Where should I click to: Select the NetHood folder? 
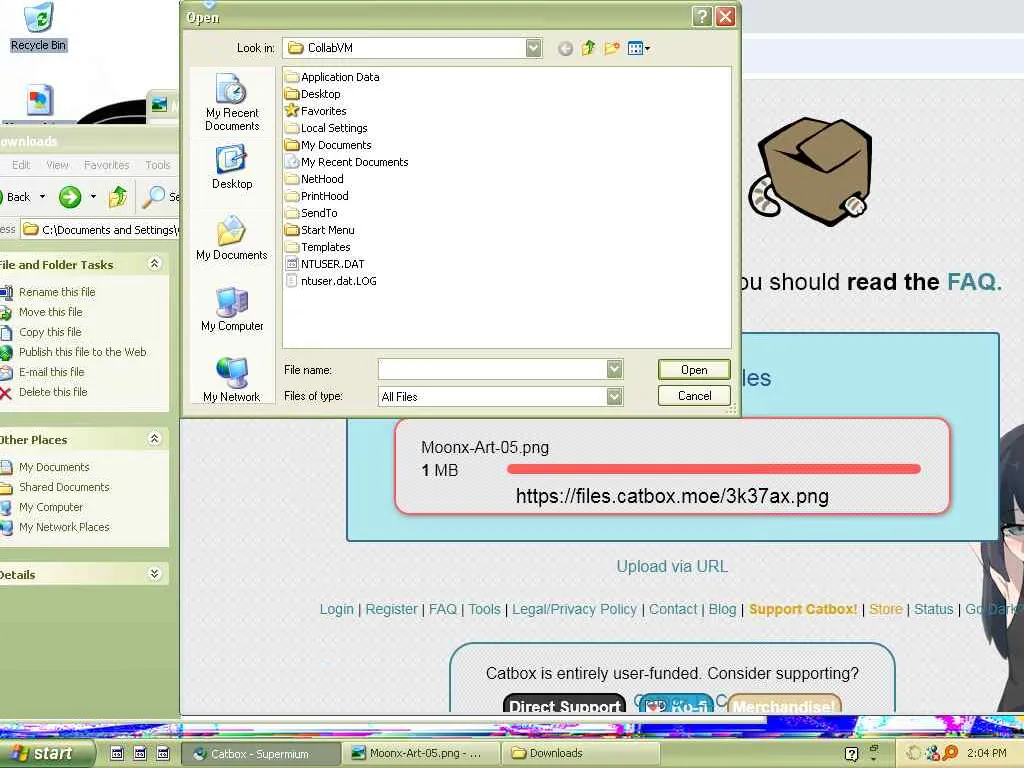pos(314,179)
